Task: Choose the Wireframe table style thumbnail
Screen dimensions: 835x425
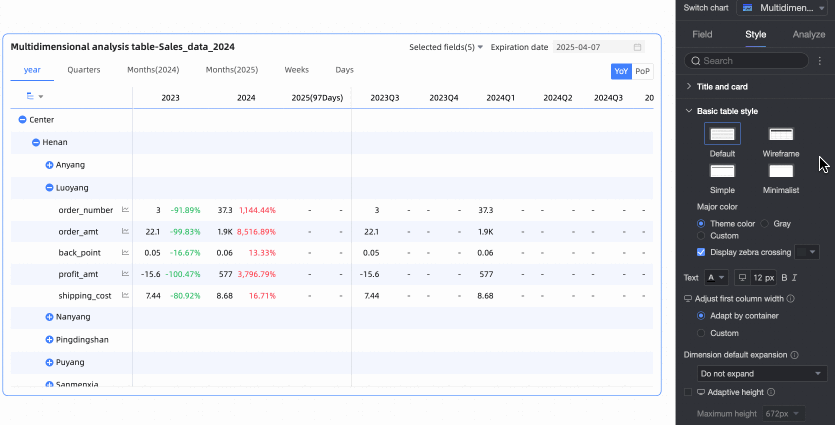Action: (781, 134)
